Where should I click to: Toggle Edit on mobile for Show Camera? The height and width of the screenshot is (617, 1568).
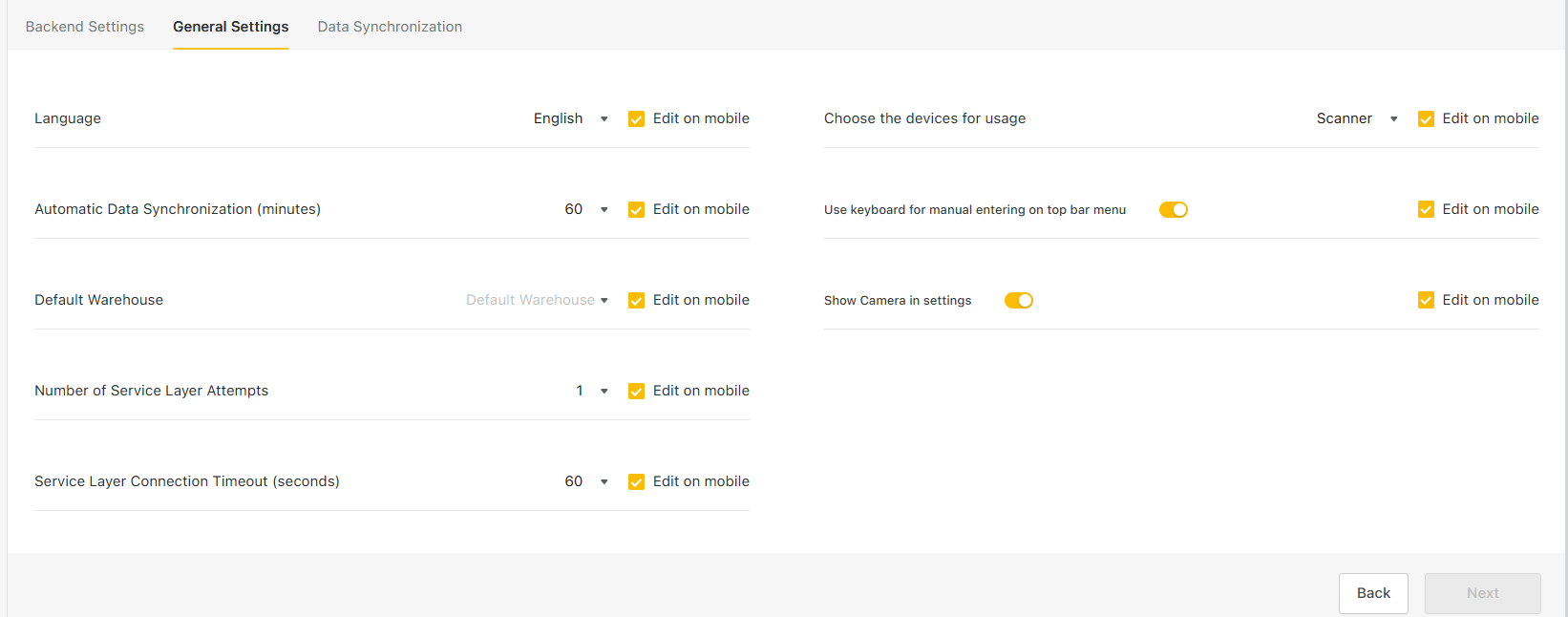point(1426,301)
